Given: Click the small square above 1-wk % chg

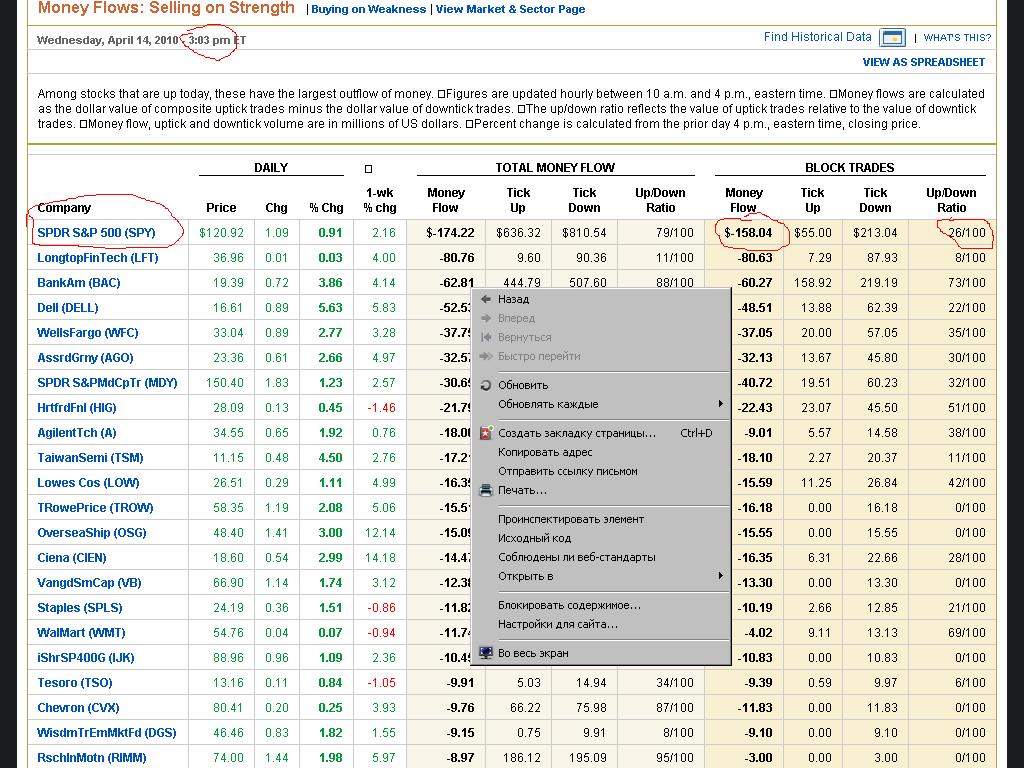Looking at the screenshot, I should point(368,169).
